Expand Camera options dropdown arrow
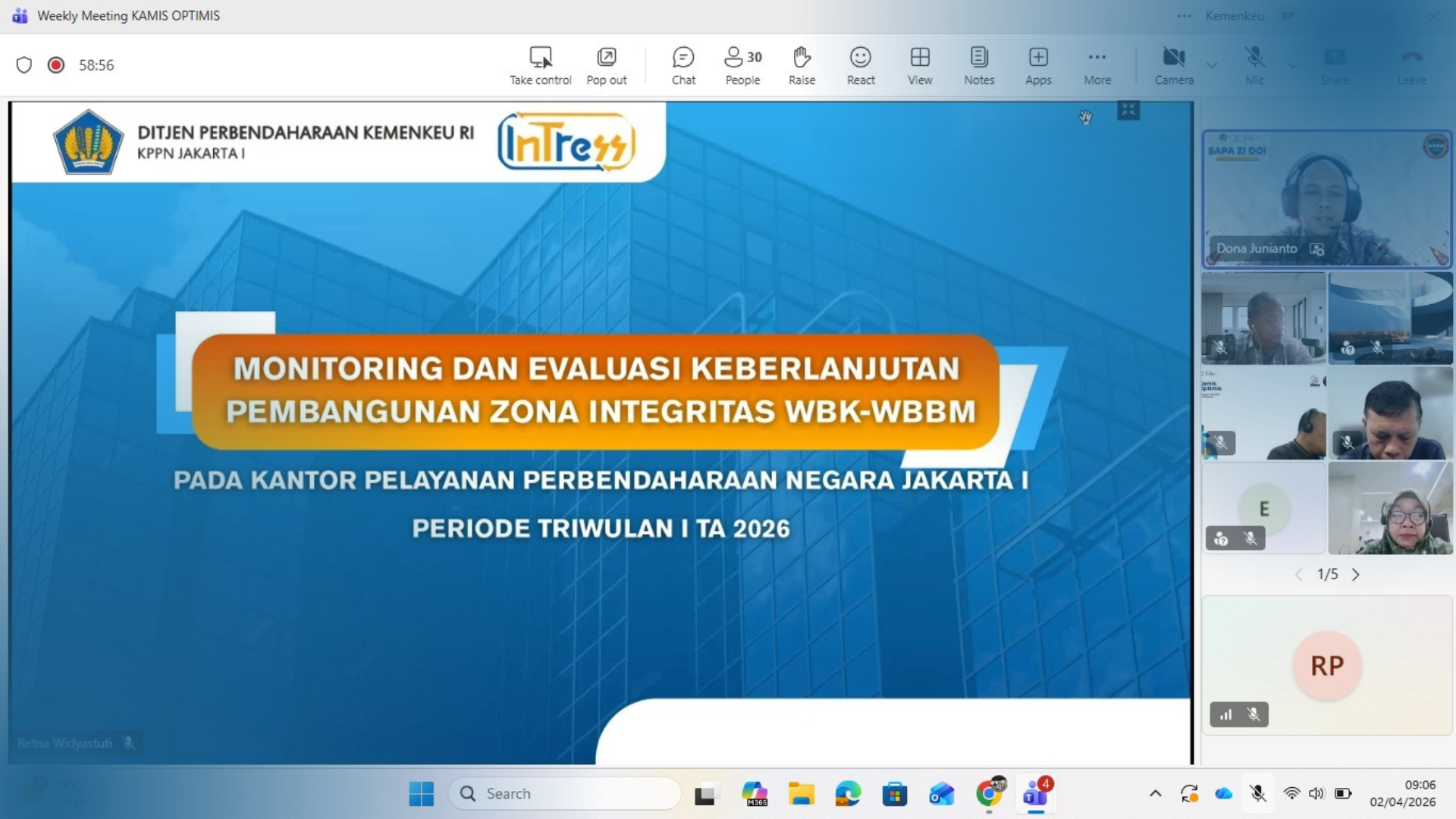 pos(1212,65)
